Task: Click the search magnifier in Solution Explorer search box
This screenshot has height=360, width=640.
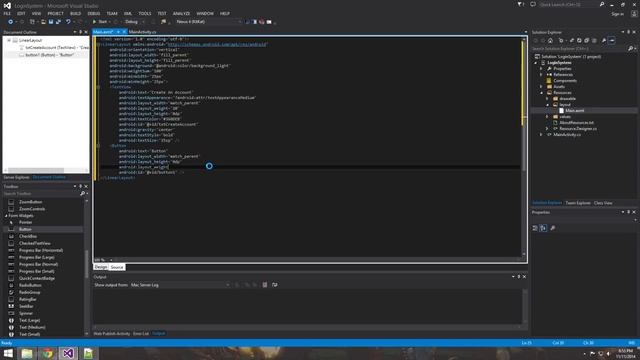Action: (630, 49)
